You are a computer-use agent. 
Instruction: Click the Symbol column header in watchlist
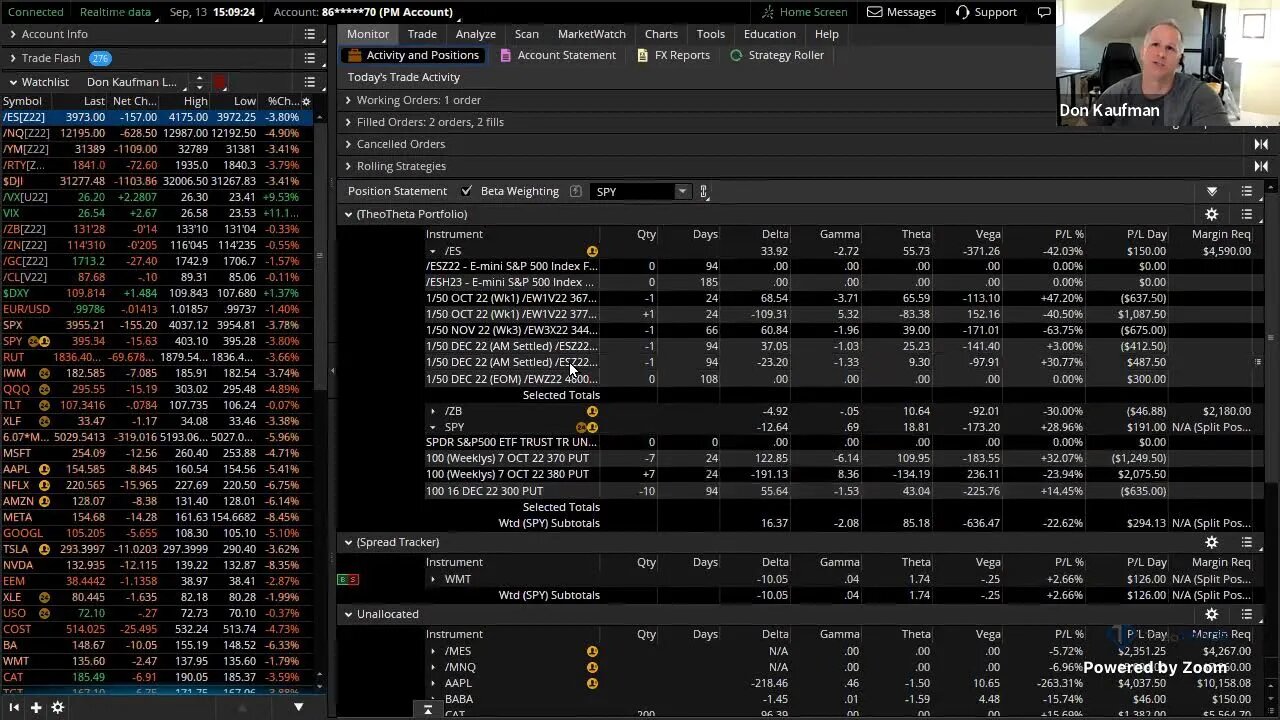click(x=22, y=101)
